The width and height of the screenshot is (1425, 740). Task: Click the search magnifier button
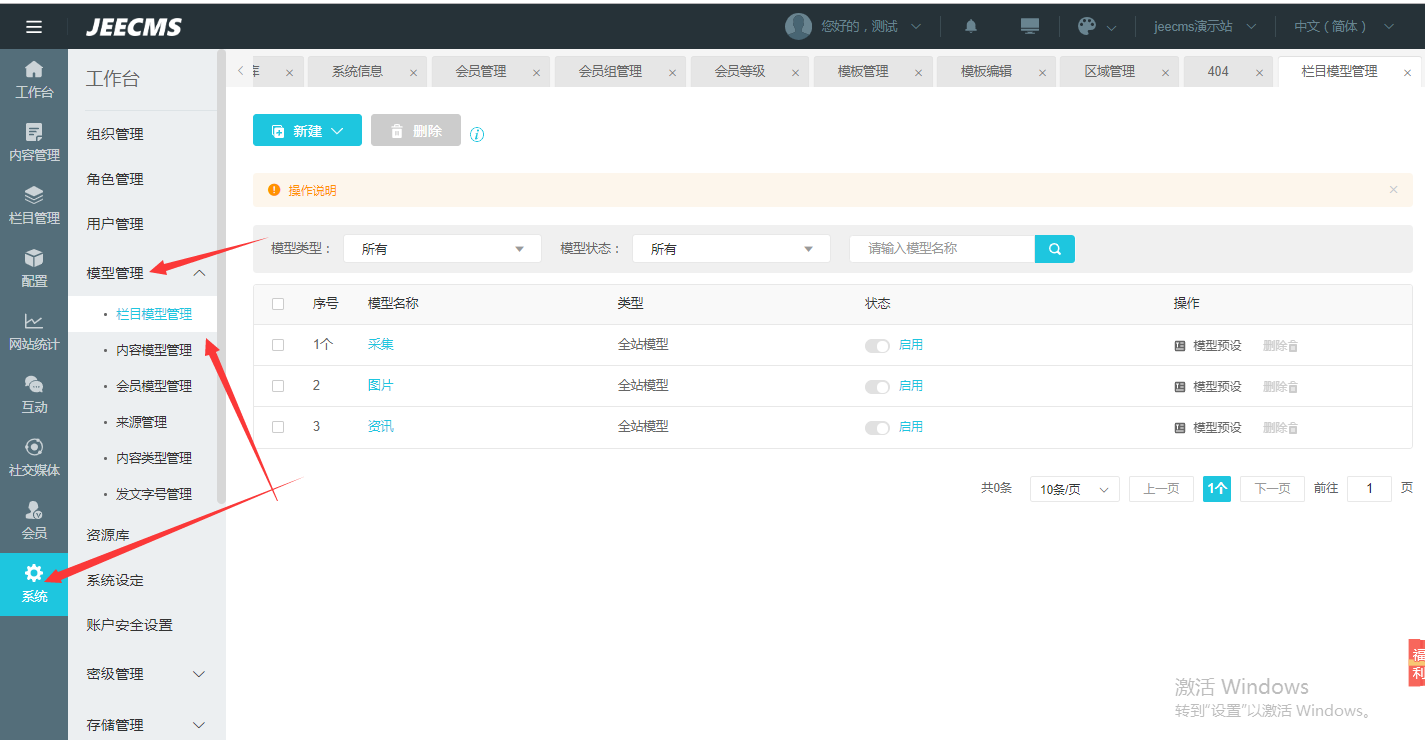coord(1054,249)
